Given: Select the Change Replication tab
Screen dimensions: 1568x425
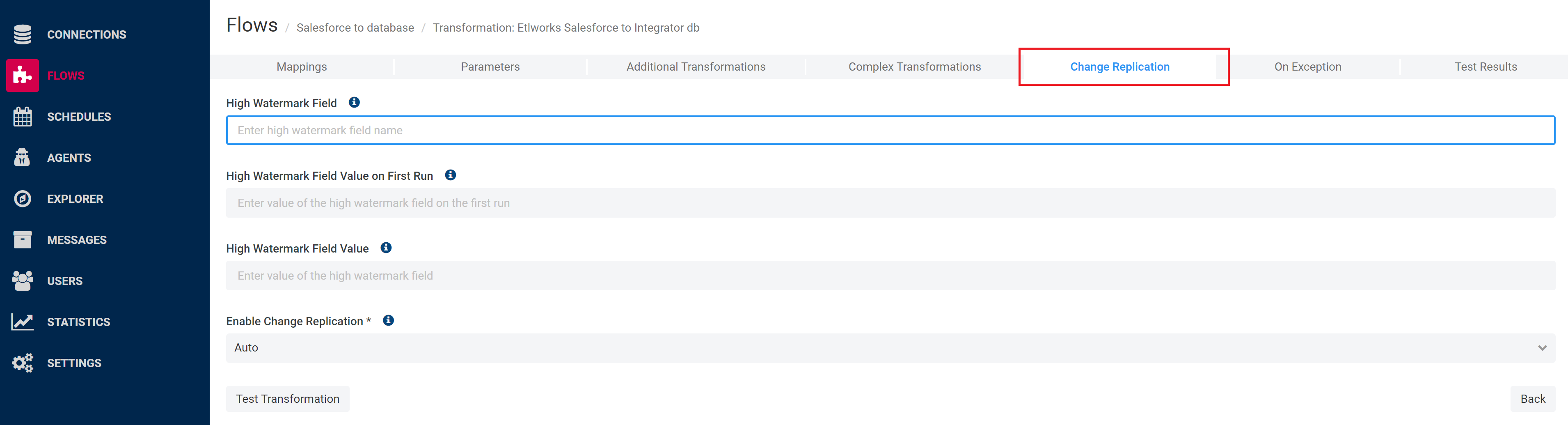Looking at the screenshot, I should (1120, 67).
